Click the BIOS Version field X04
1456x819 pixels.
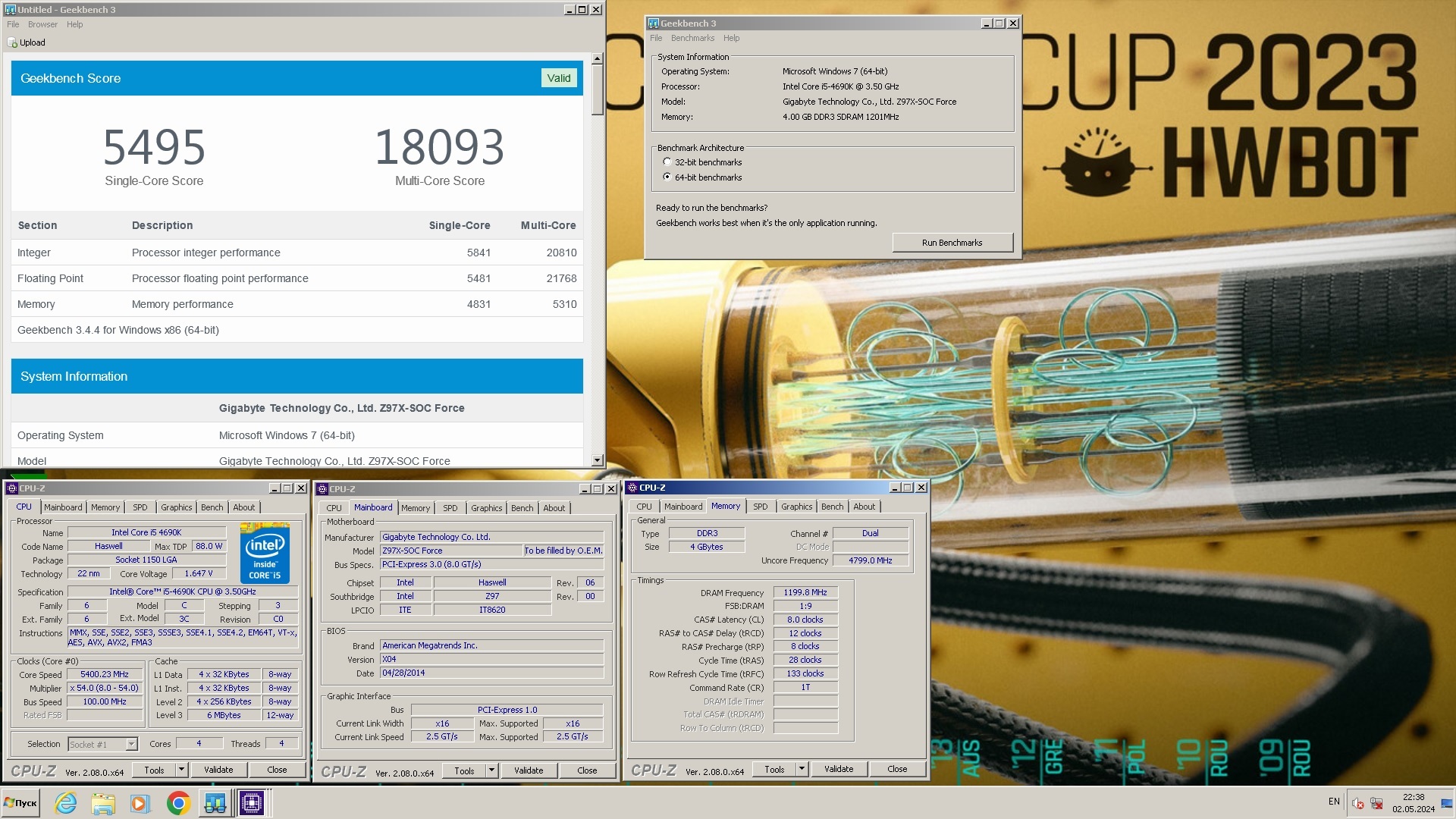(491, 659)
